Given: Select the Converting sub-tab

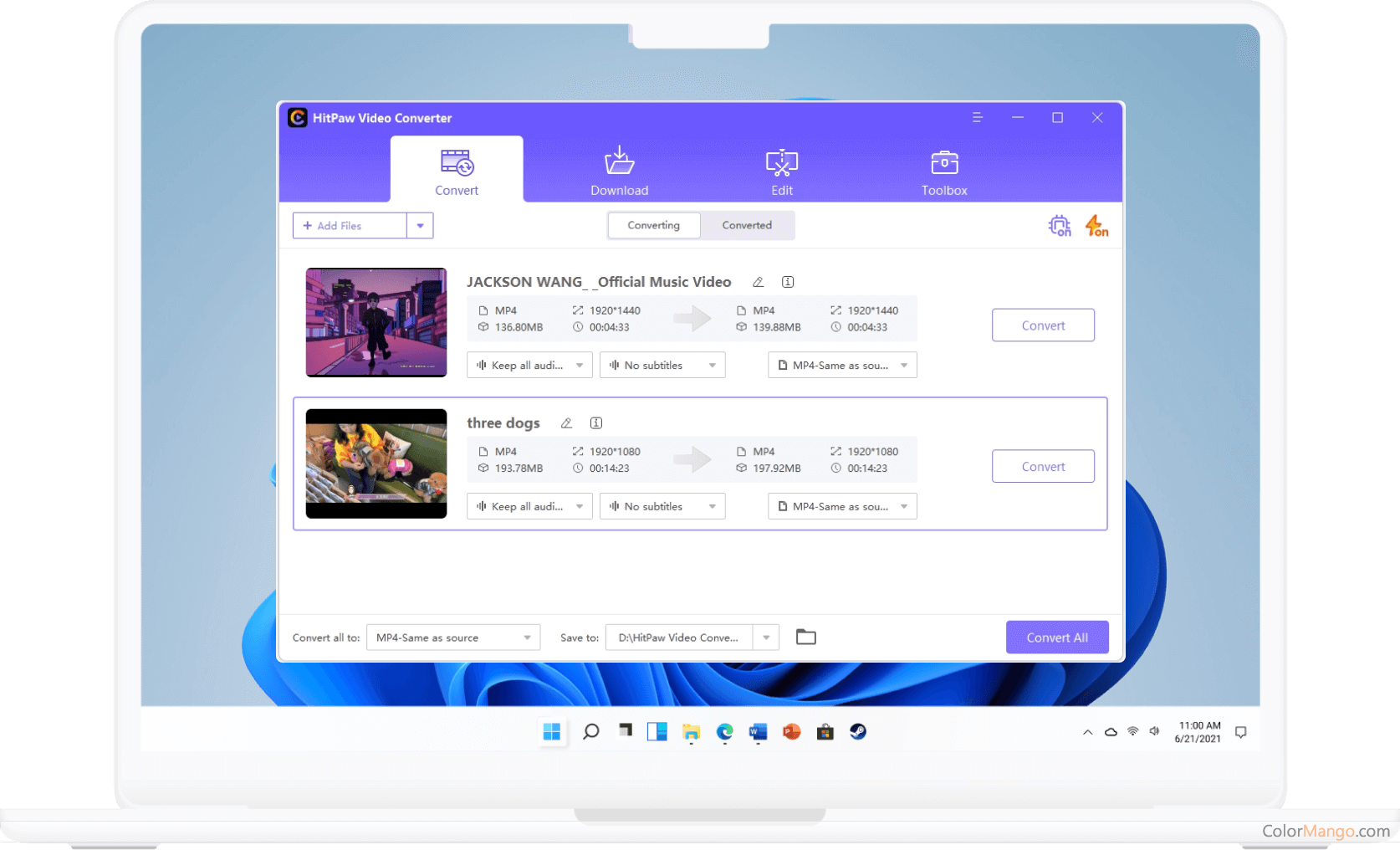Looking at the screenshot, I should [x=654, y=225].
